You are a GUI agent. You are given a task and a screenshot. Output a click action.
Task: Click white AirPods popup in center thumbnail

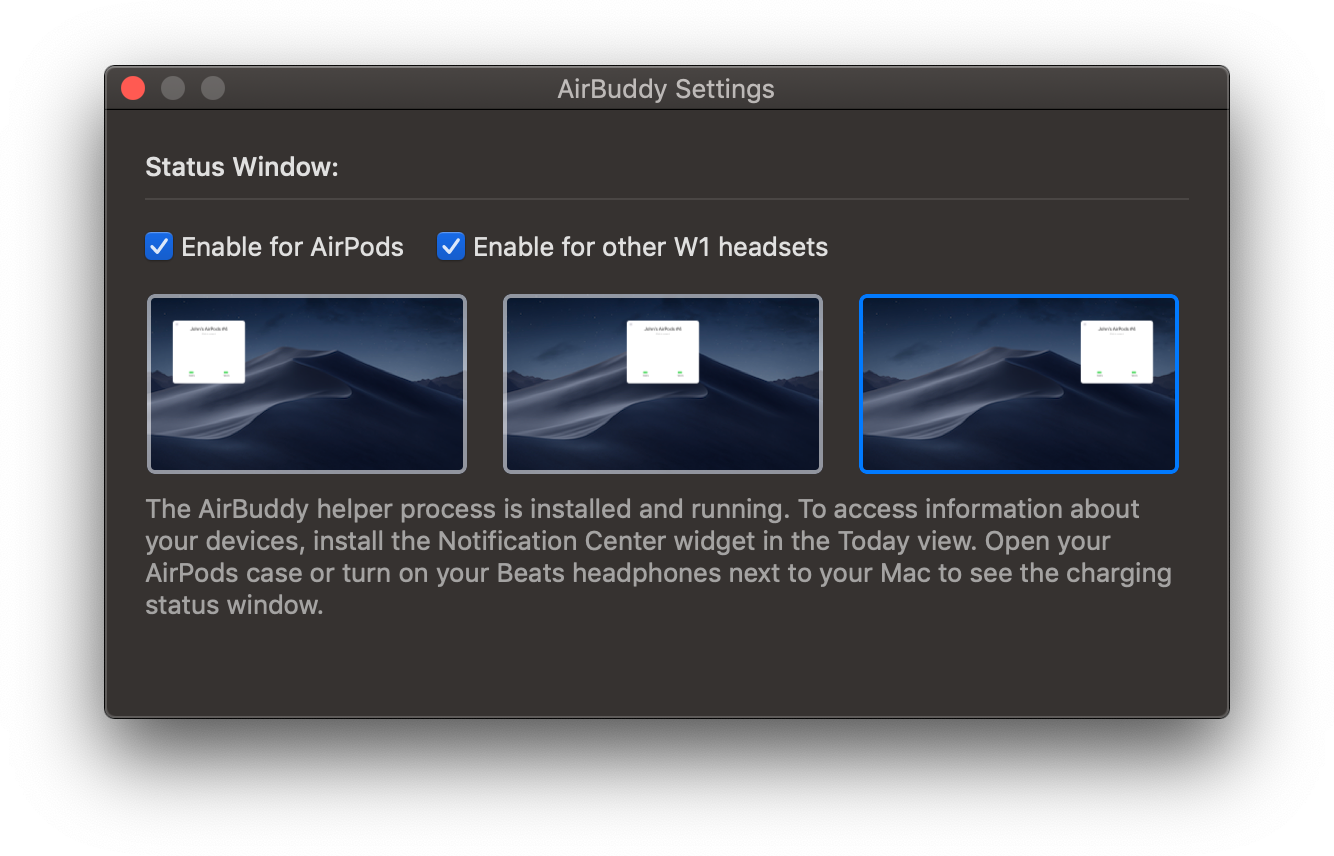point(663,351)
